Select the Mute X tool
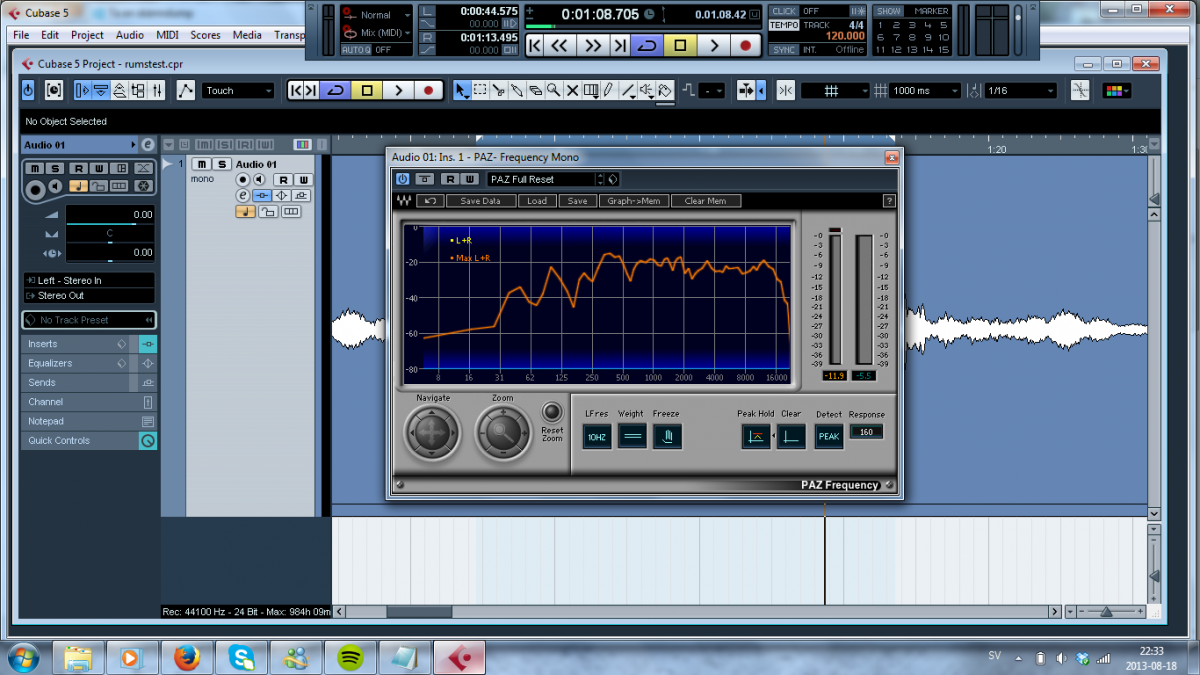Image resolution: width=1200 pixels, height=675 pixels. [x=572, y=90]
